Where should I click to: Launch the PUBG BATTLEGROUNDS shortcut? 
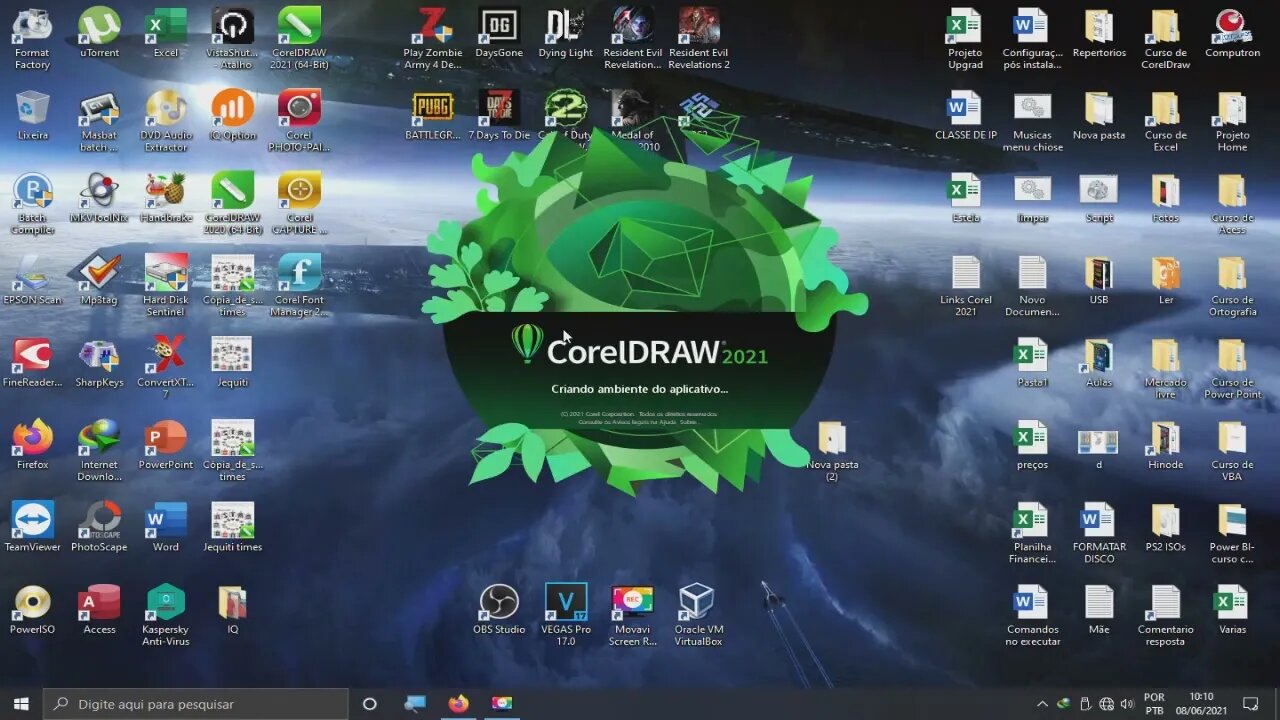433,115
